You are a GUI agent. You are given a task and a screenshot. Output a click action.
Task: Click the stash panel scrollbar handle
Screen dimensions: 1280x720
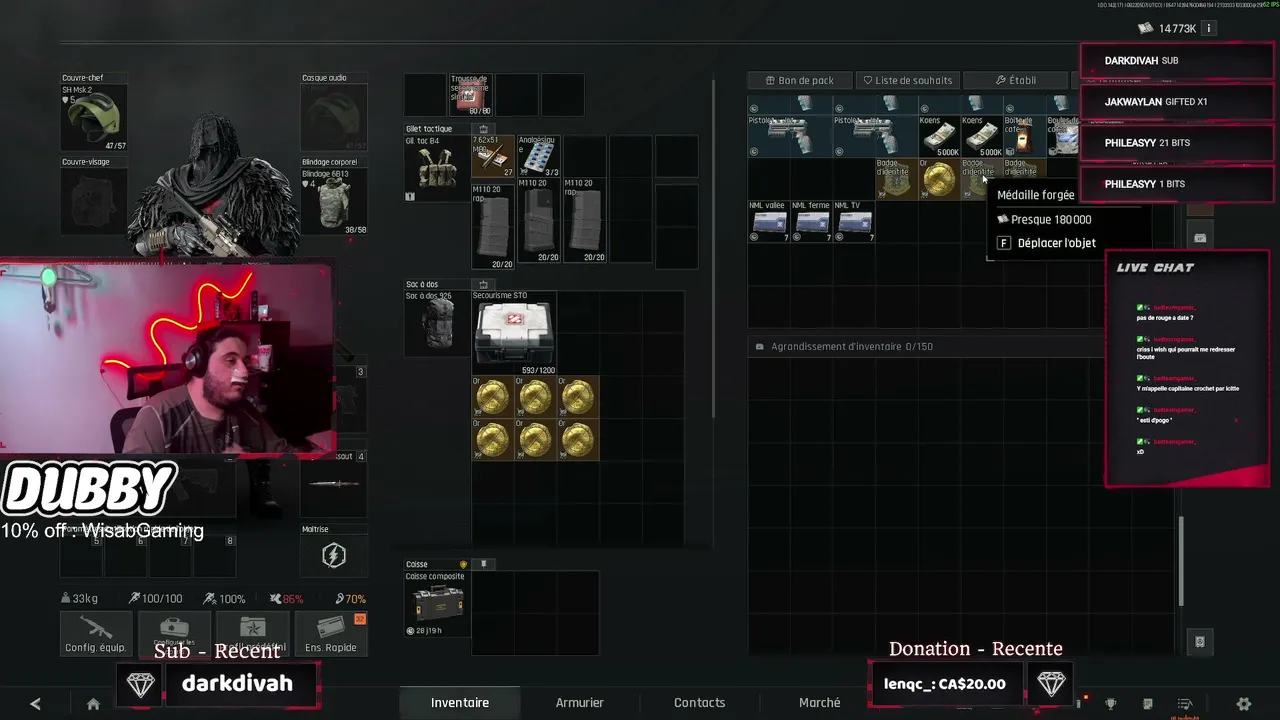[x=1181, y=560]
